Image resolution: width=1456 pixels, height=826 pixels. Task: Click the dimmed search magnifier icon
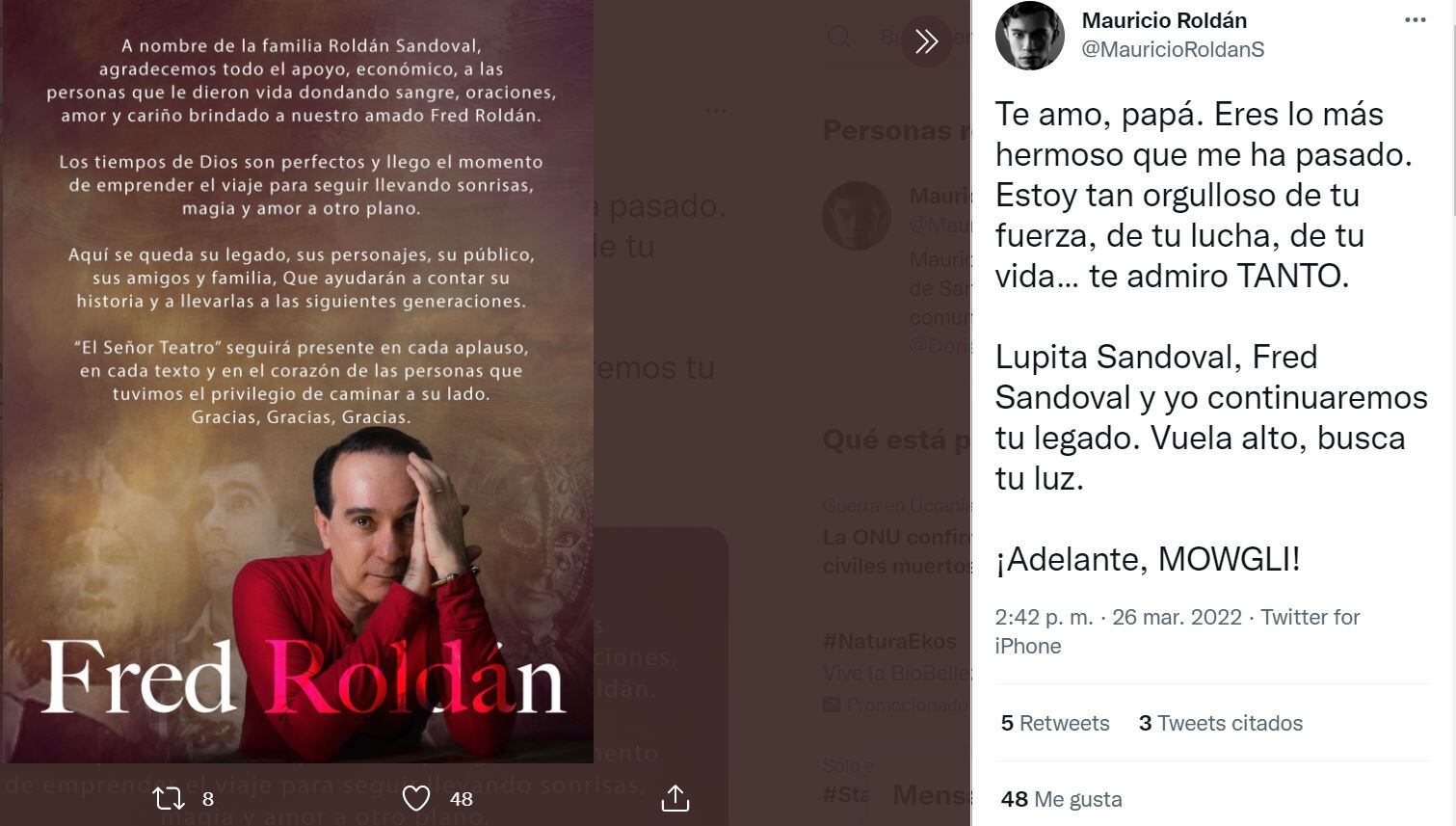839,37
